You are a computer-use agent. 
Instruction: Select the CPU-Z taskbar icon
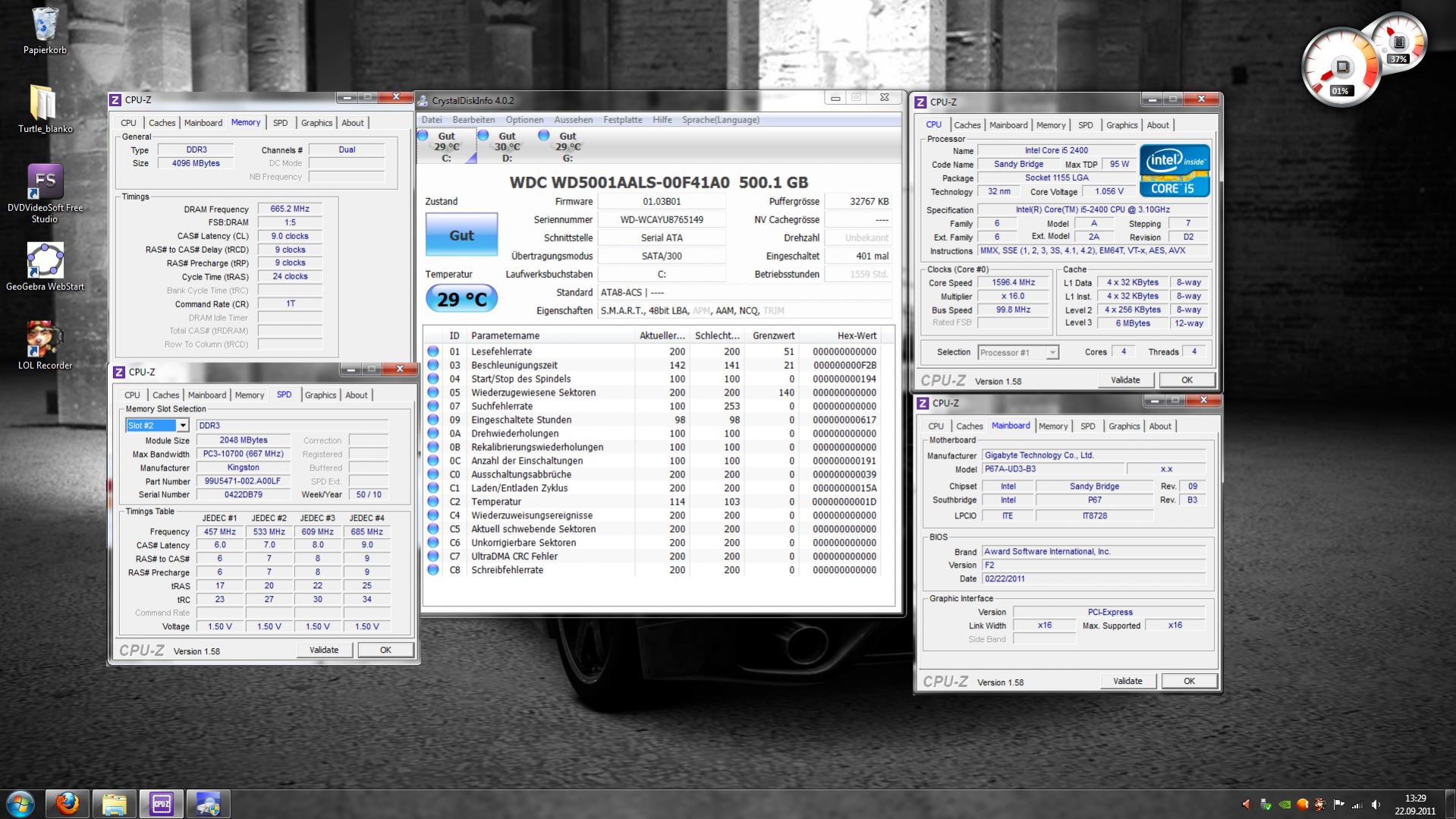pos(161,804)
